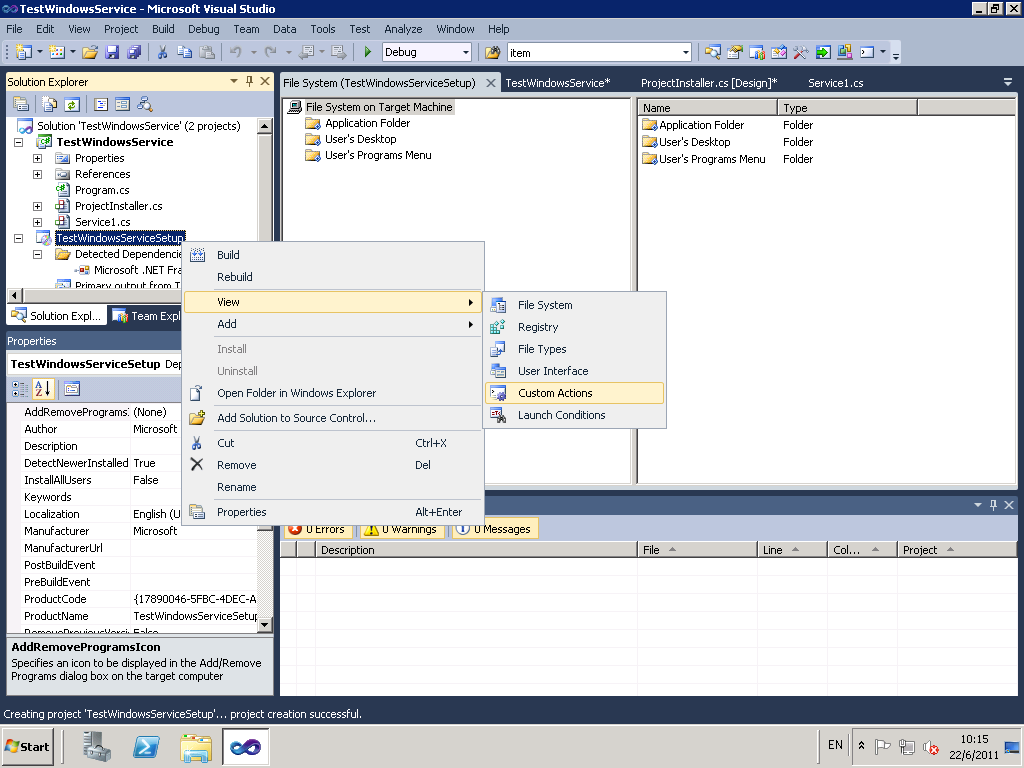
Task: Collapse the TestWindowsService project node
Action: 18,142
